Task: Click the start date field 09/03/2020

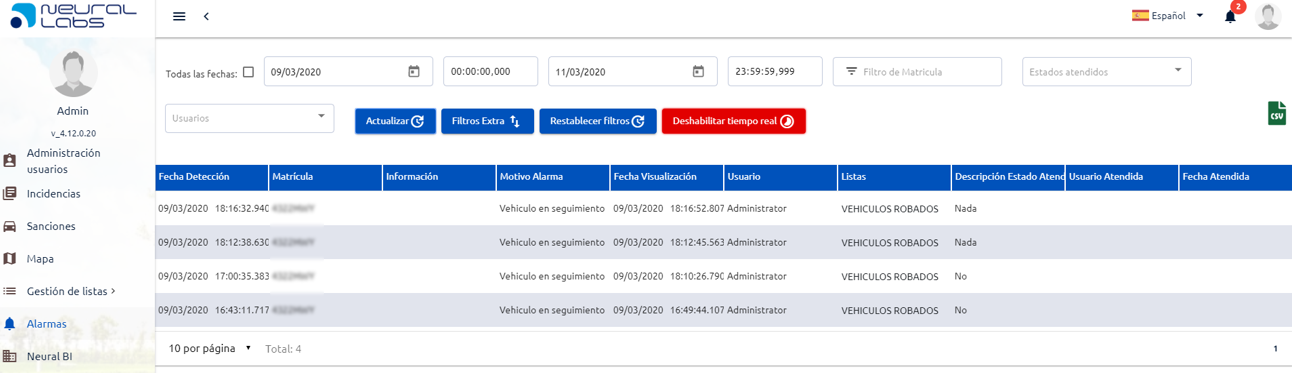Action: [x=348, y=71]
